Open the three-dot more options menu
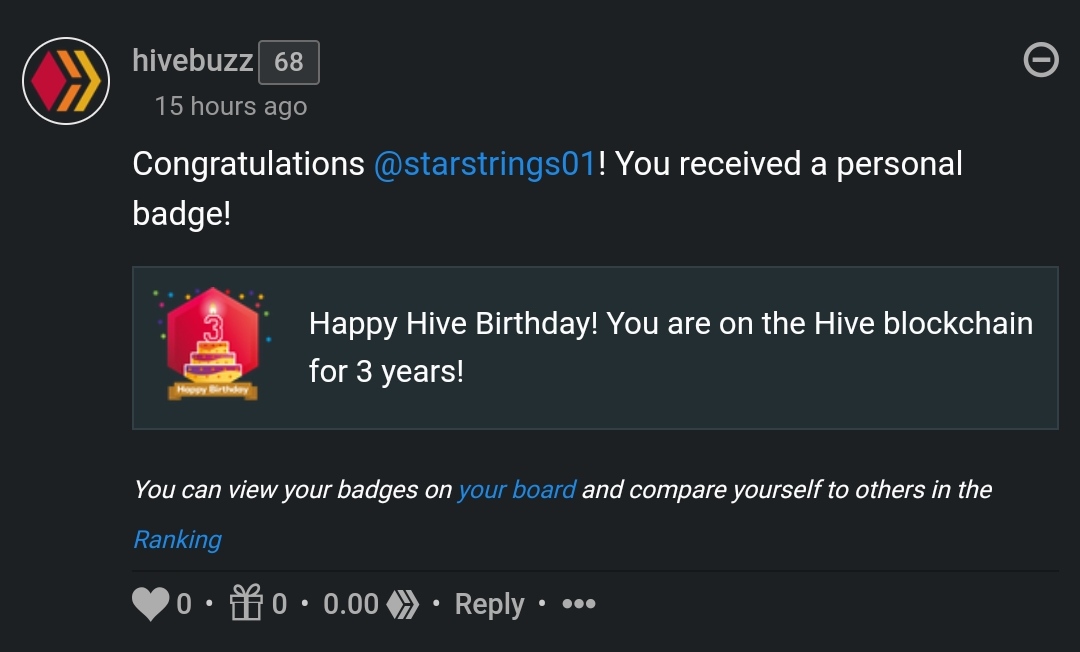The image size is (1080, 652). point(579,604)
